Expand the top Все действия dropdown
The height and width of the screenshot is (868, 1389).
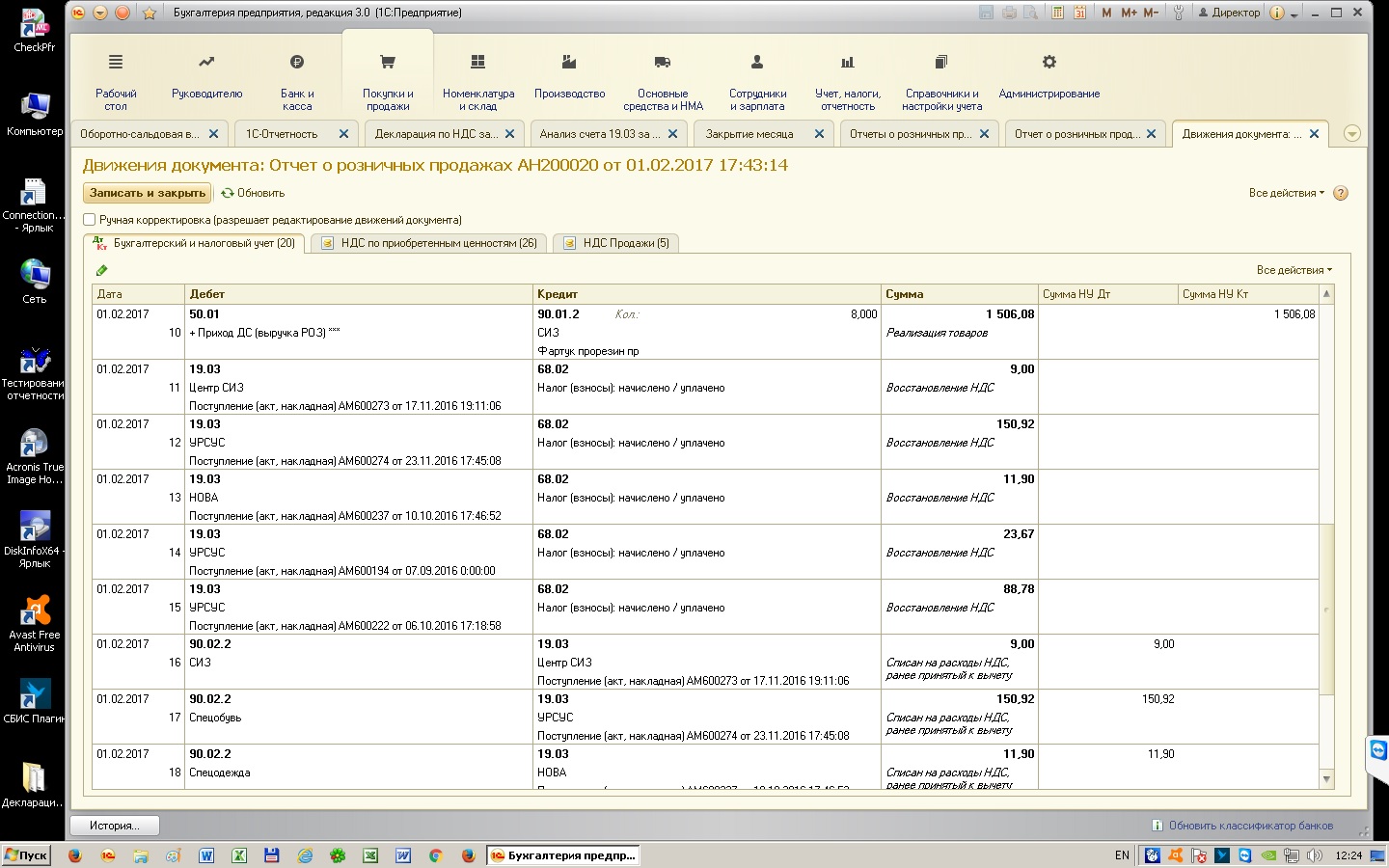1286,193
